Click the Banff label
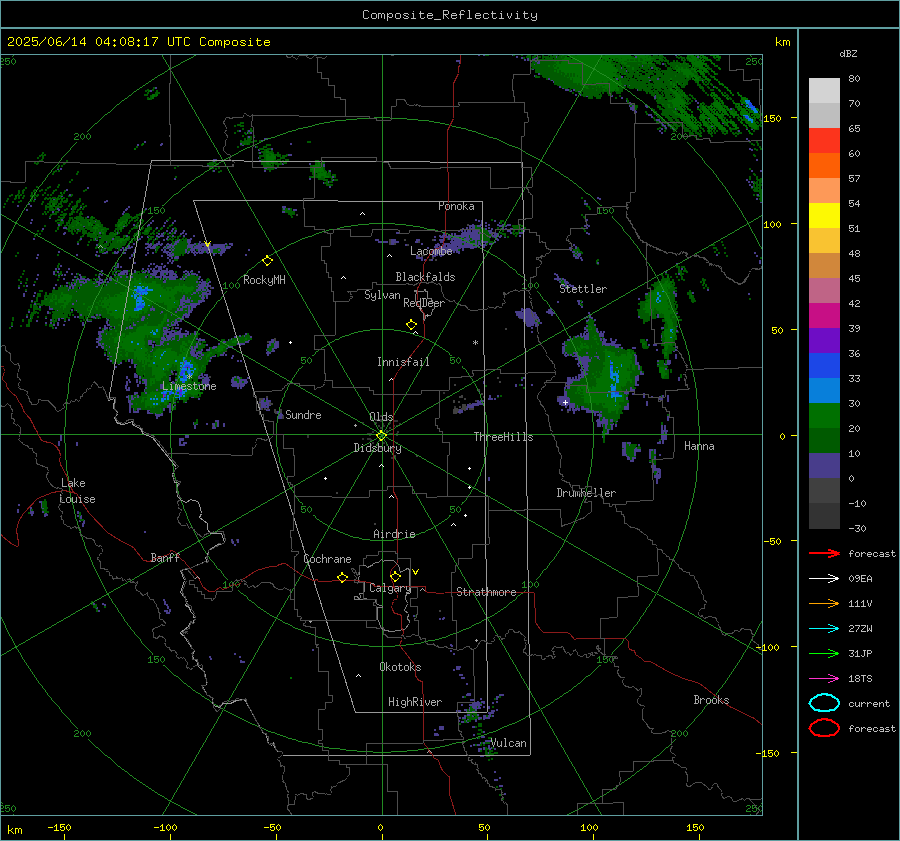The width and height of the screenshot is (900, 841). point(165,557)
